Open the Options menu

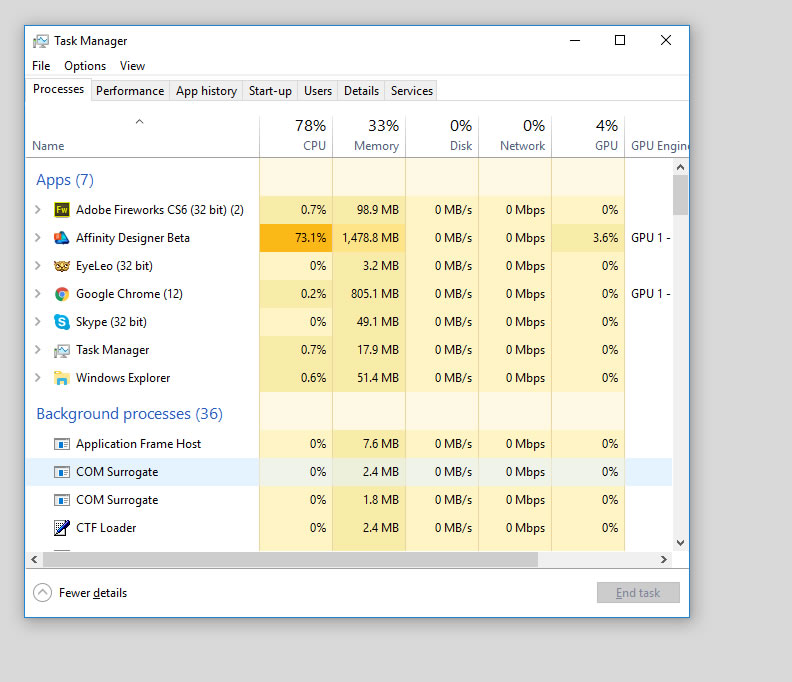tap(85, 66)
